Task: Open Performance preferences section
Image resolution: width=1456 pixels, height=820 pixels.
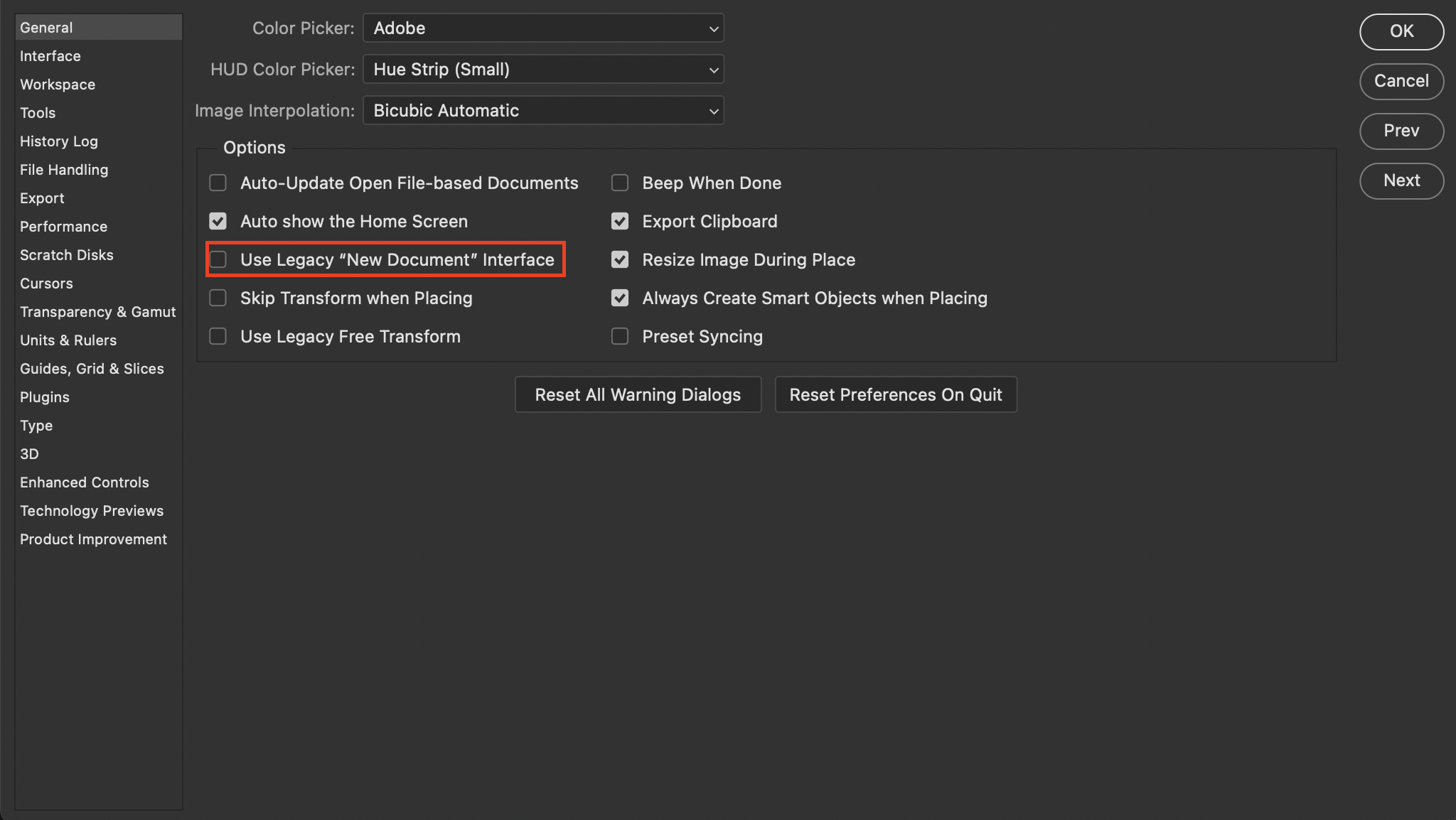Action: tap(64, 227)
